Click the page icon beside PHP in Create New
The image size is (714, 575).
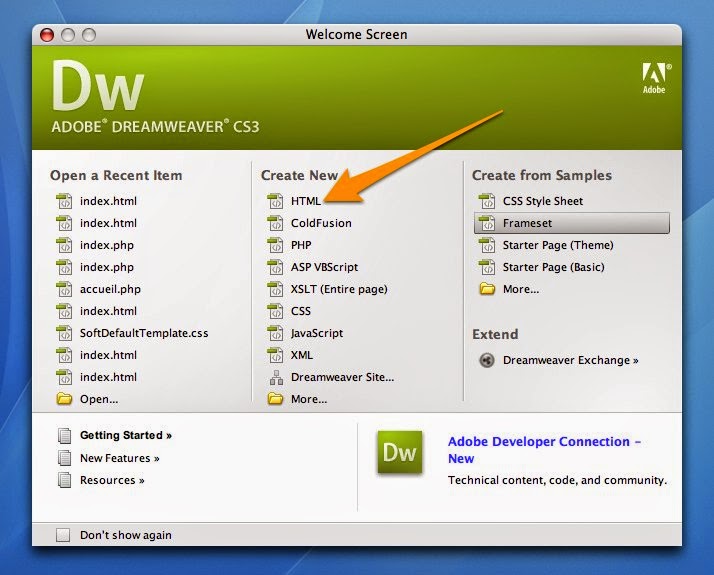pyautogui.click(x=275, y=245)
